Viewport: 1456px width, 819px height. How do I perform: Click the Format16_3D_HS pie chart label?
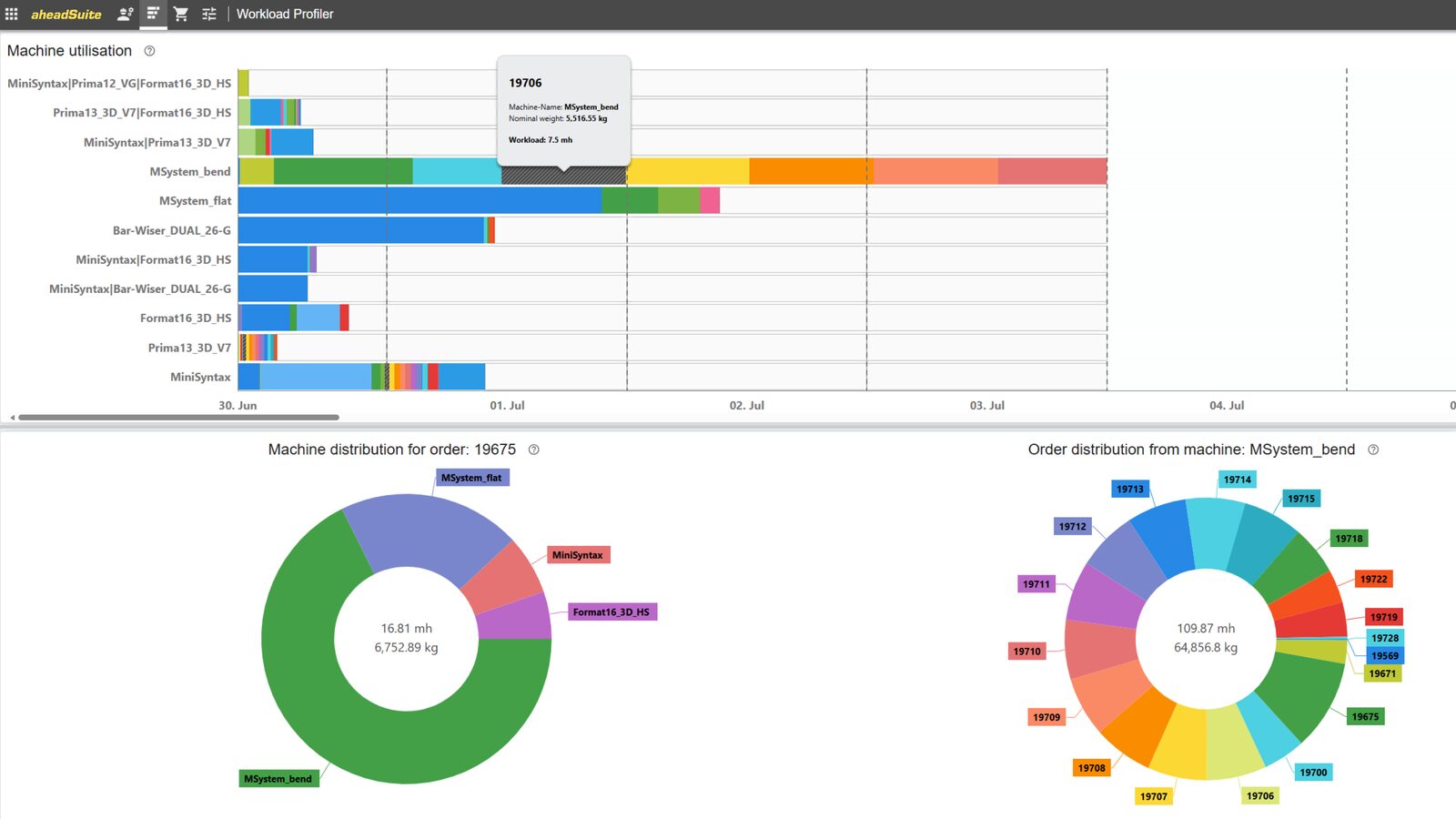(612, 612)
